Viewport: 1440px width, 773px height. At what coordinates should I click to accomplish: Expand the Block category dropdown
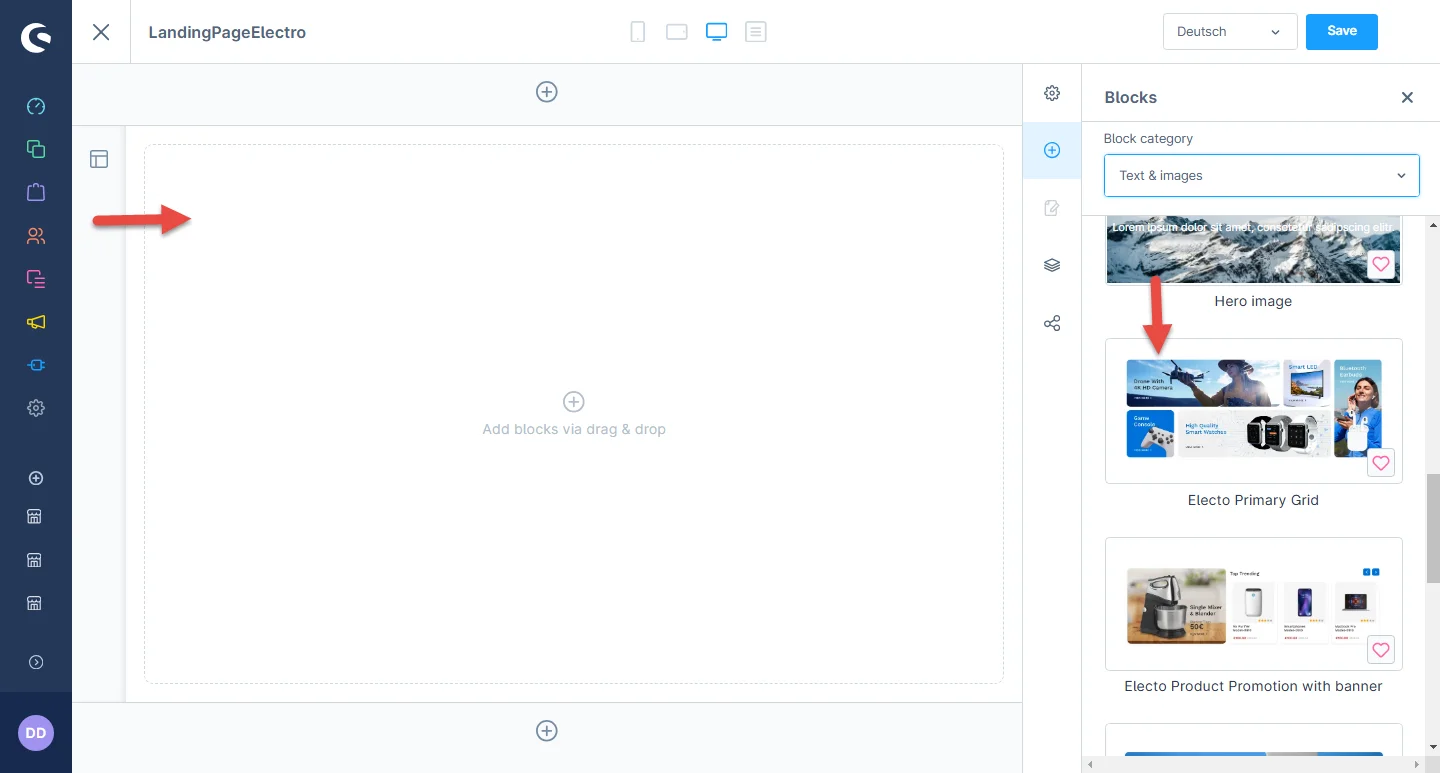[1261, 176]
